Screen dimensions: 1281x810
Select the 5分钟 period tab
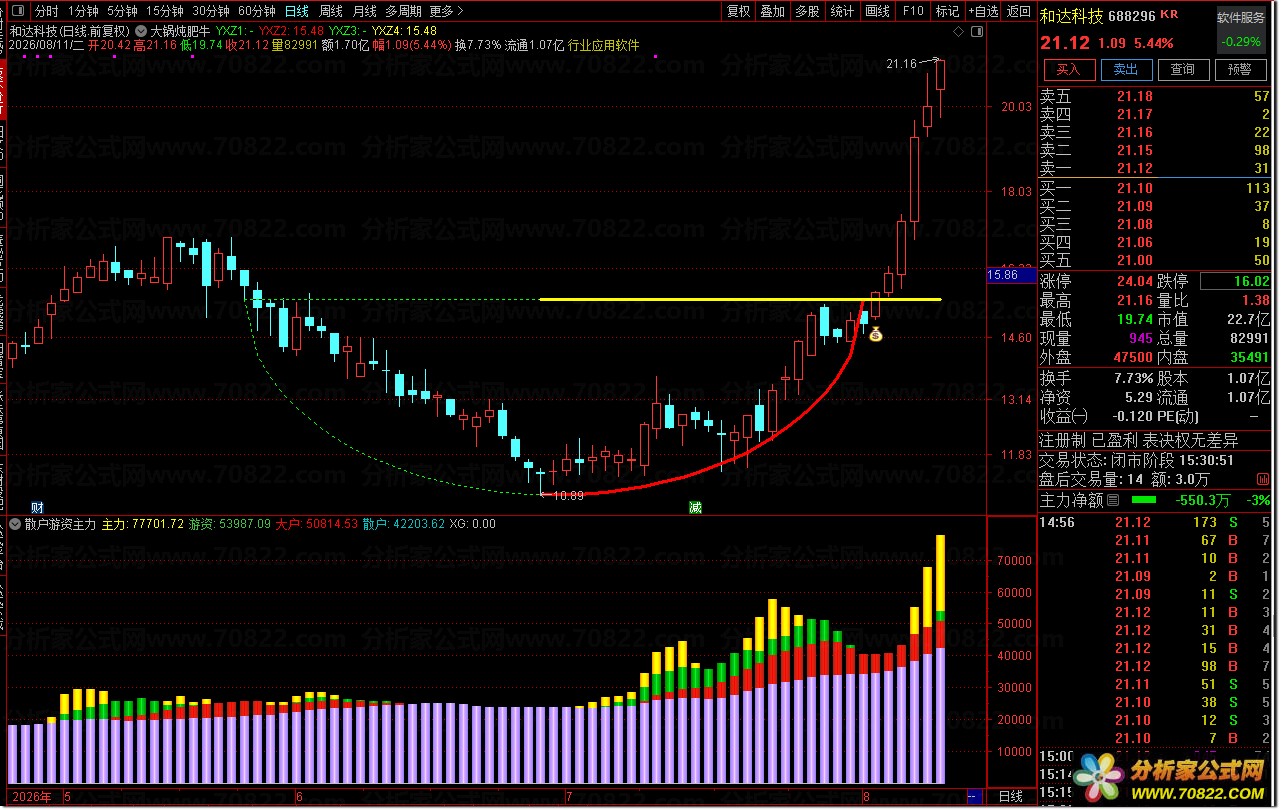pyautogui.click(x=122, y=11)
